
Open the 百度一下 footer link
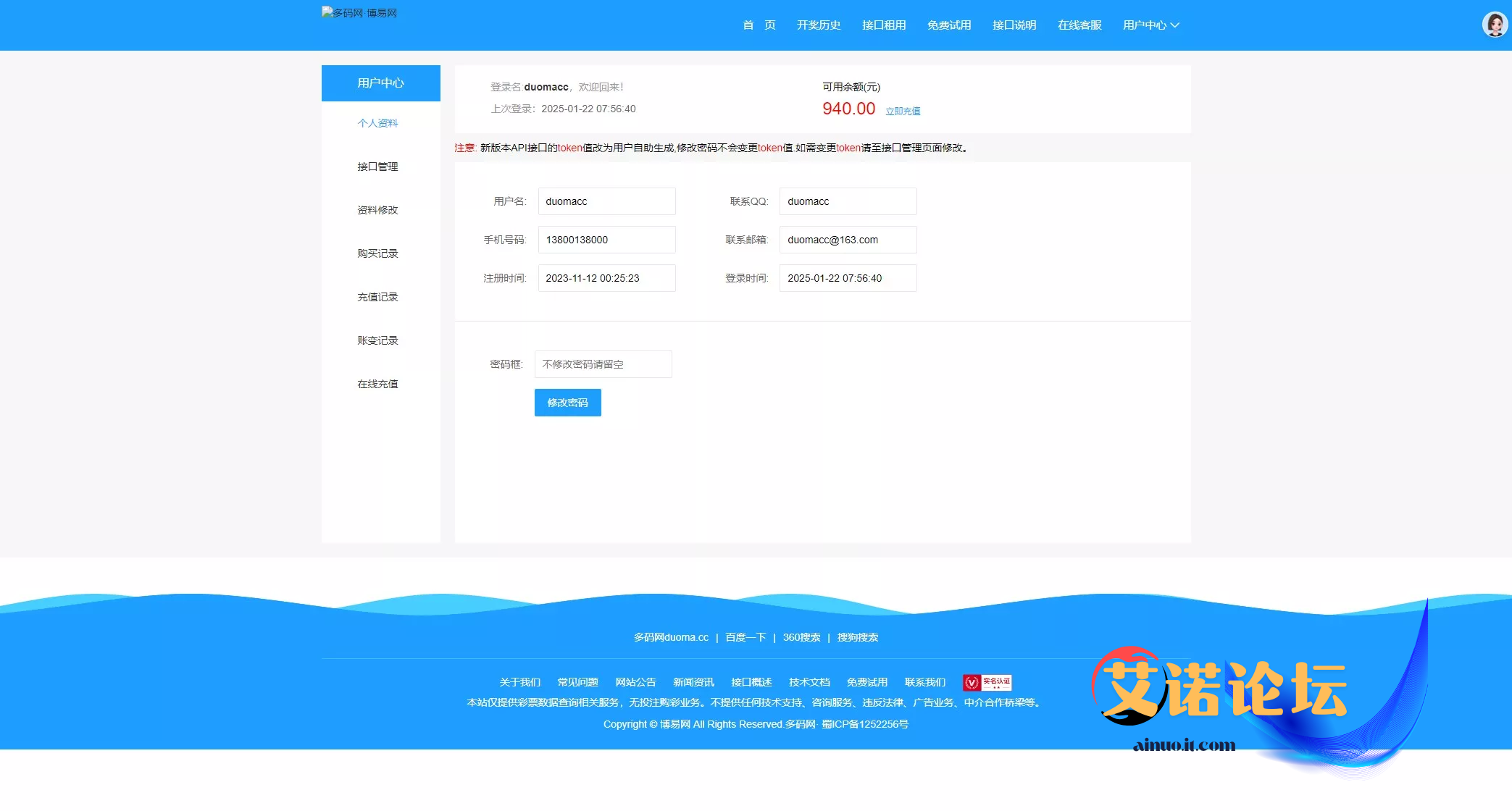click(x=745, y=637)
